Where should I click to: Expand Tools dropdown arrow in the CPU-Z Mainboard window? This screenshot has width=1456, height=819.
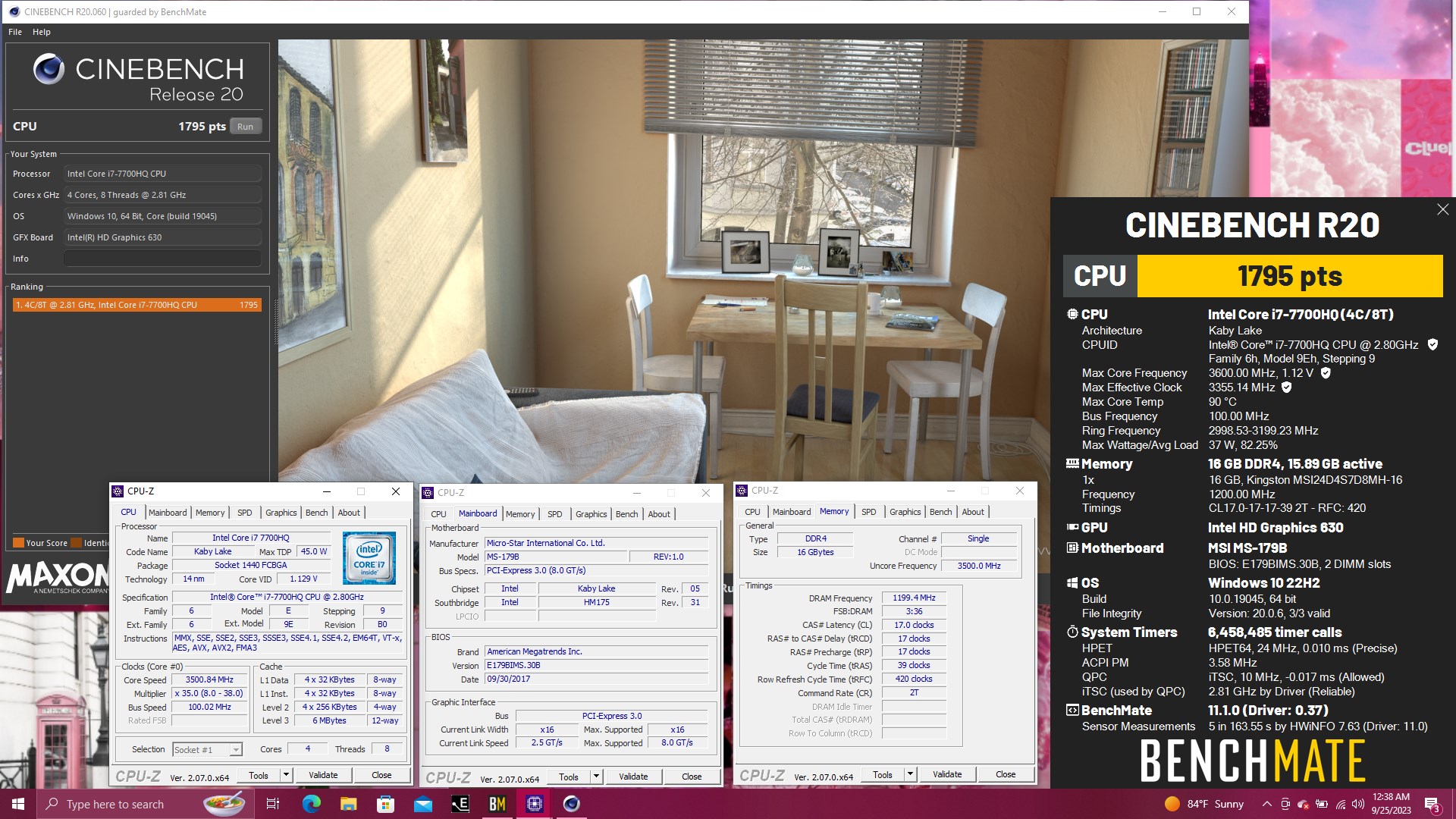596,777
